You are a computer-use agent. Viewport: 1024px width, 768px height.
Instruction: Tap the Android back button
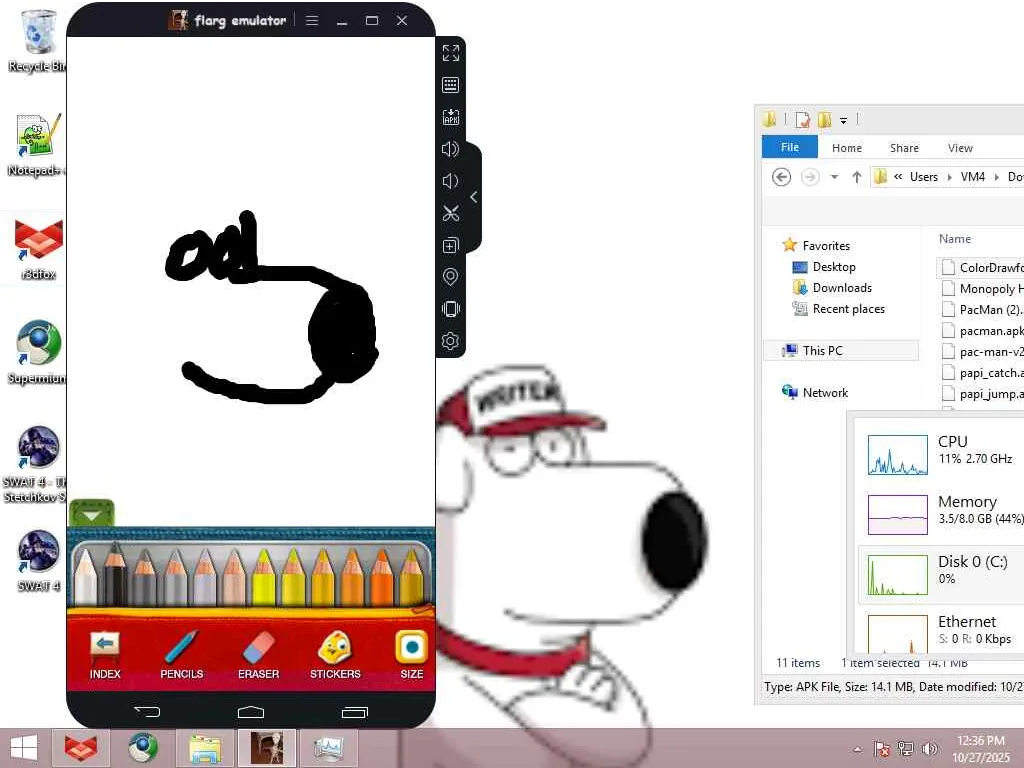pos(147,711)
